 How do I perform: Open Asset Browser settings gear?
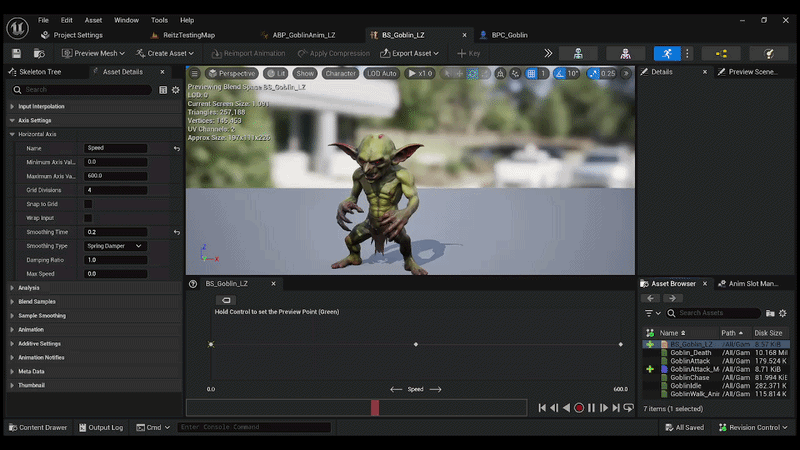[x=783, y=313]
